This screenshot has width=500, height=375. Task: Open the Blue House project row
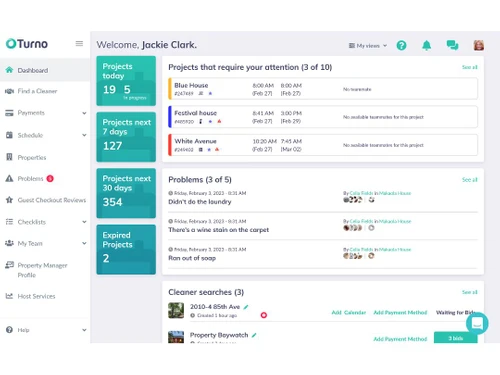(323, 89)
